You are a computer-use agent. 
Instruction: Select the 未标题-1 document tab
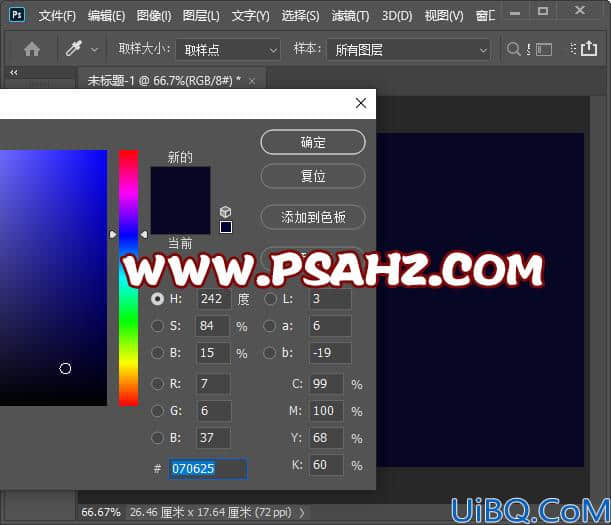[x=164, y=81]
